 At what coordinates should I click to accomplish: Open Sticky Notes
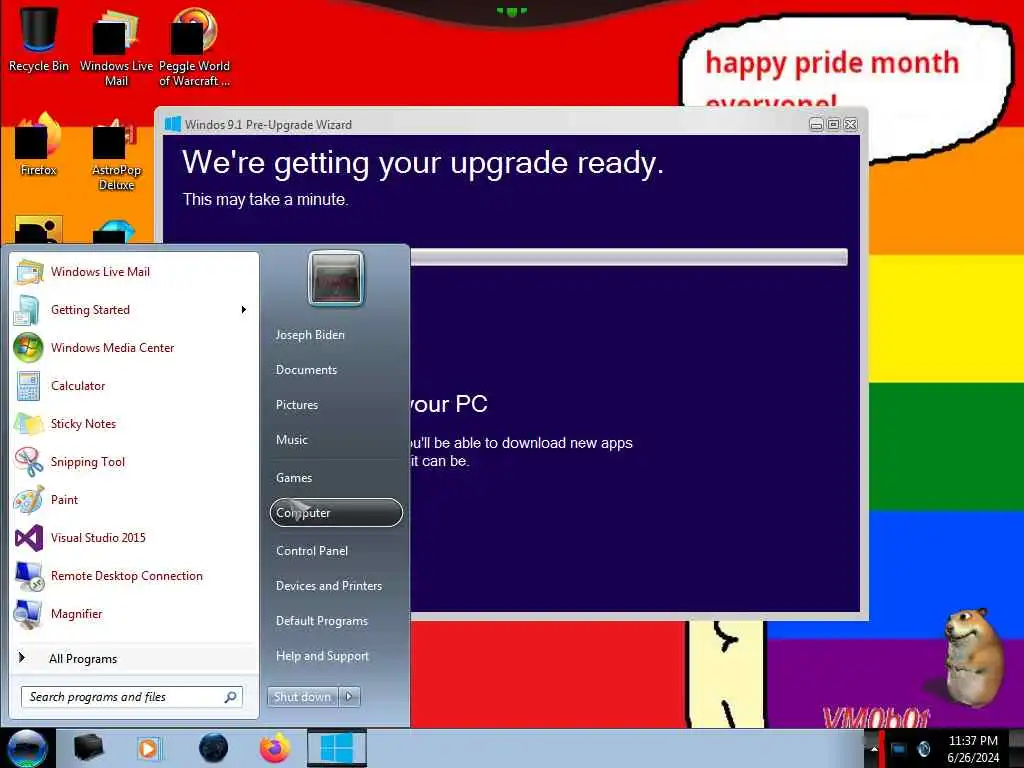pos(135,423)
